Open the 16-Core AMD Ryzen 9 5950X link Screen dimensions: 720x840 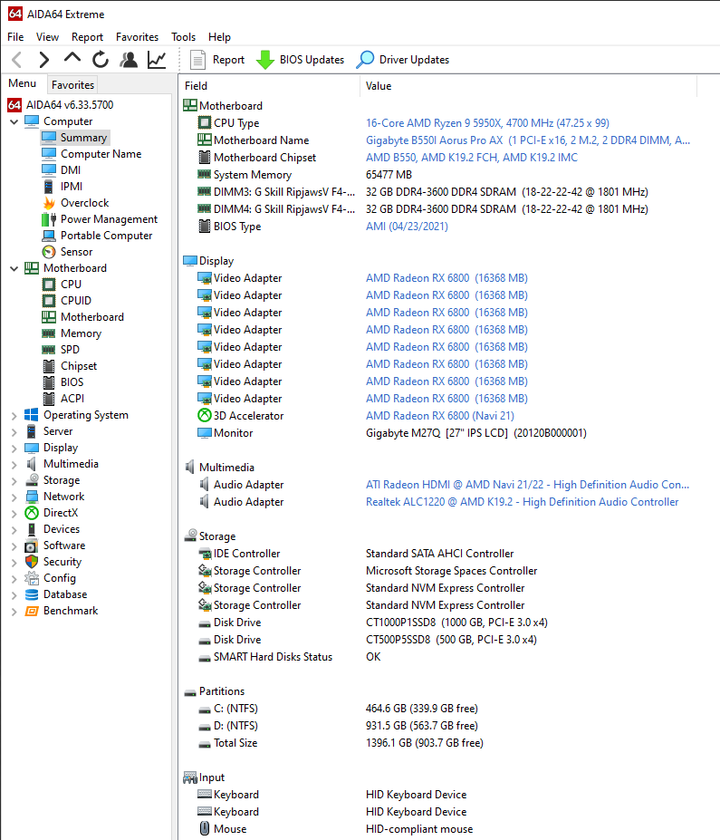[488, 123]
